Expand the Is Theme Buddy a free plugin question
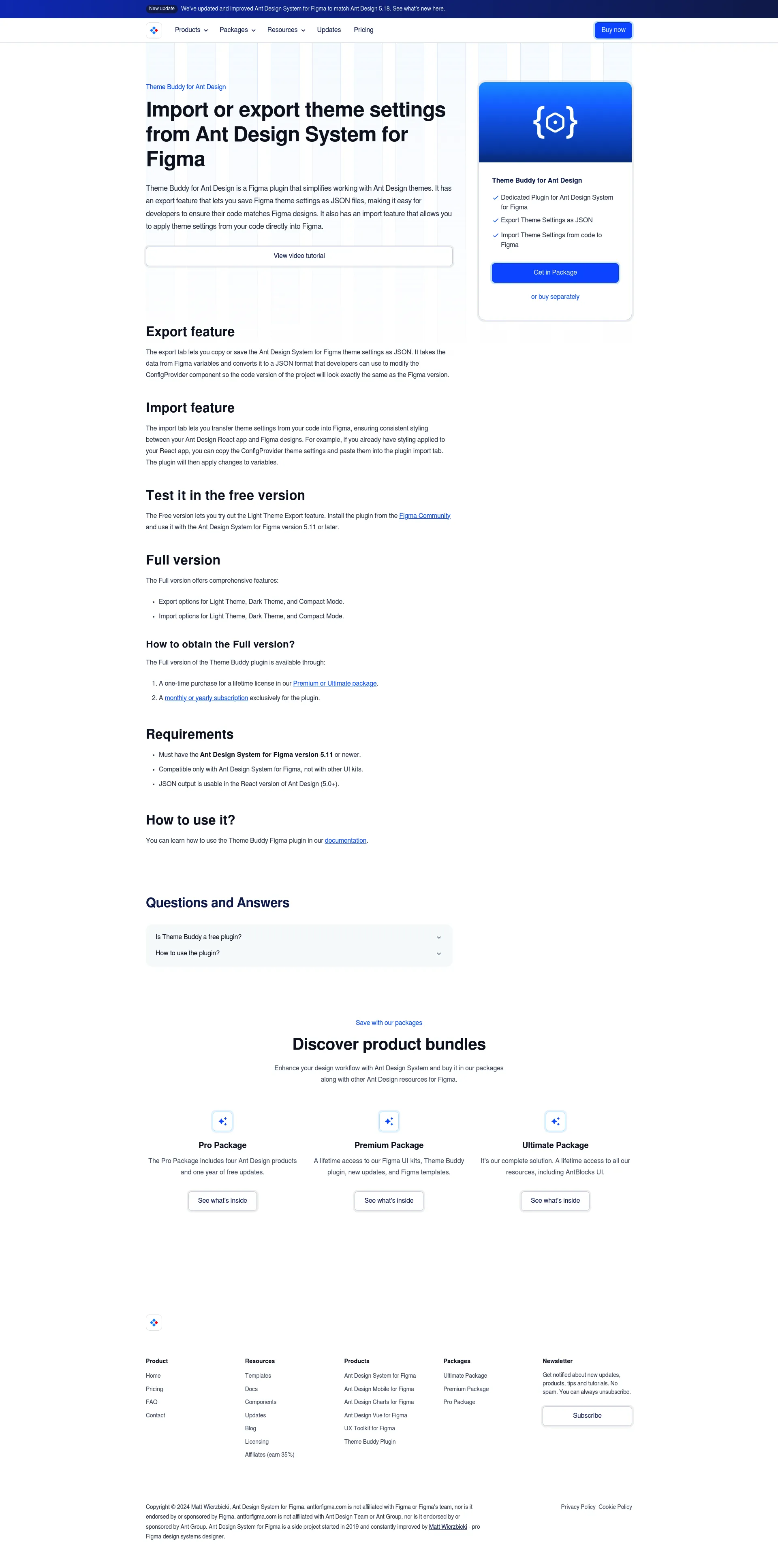 pyautogui.click(x=300, y=937)
